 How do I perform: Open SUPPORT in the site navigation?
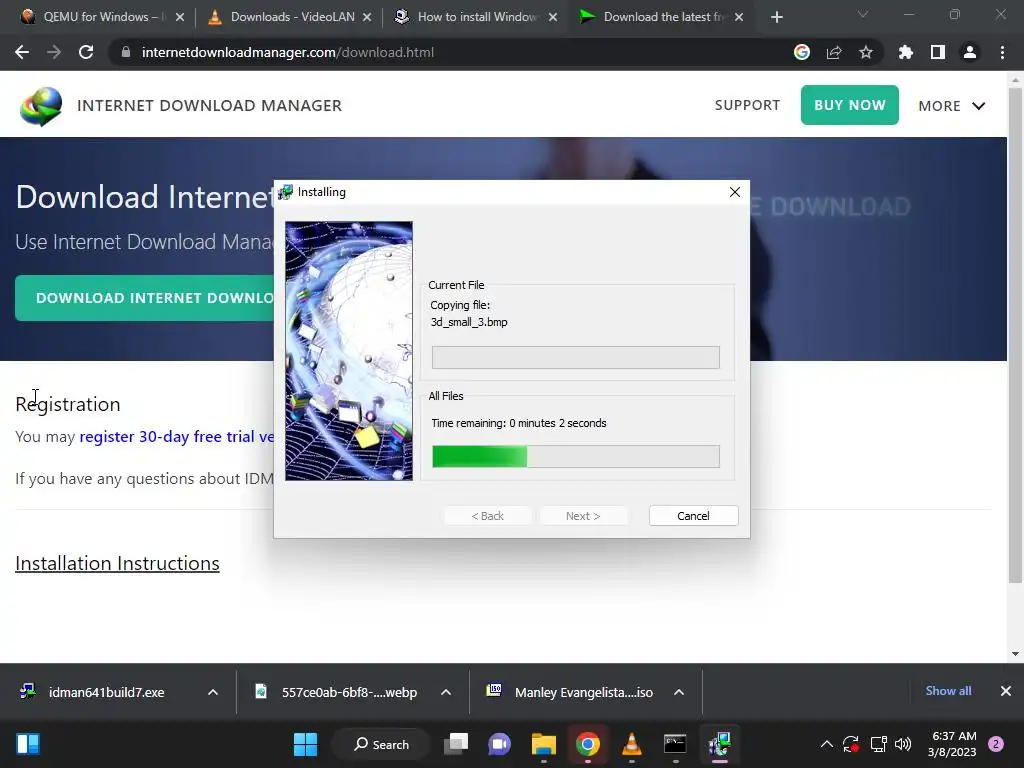pyautogui.click(x=747, y=105)
